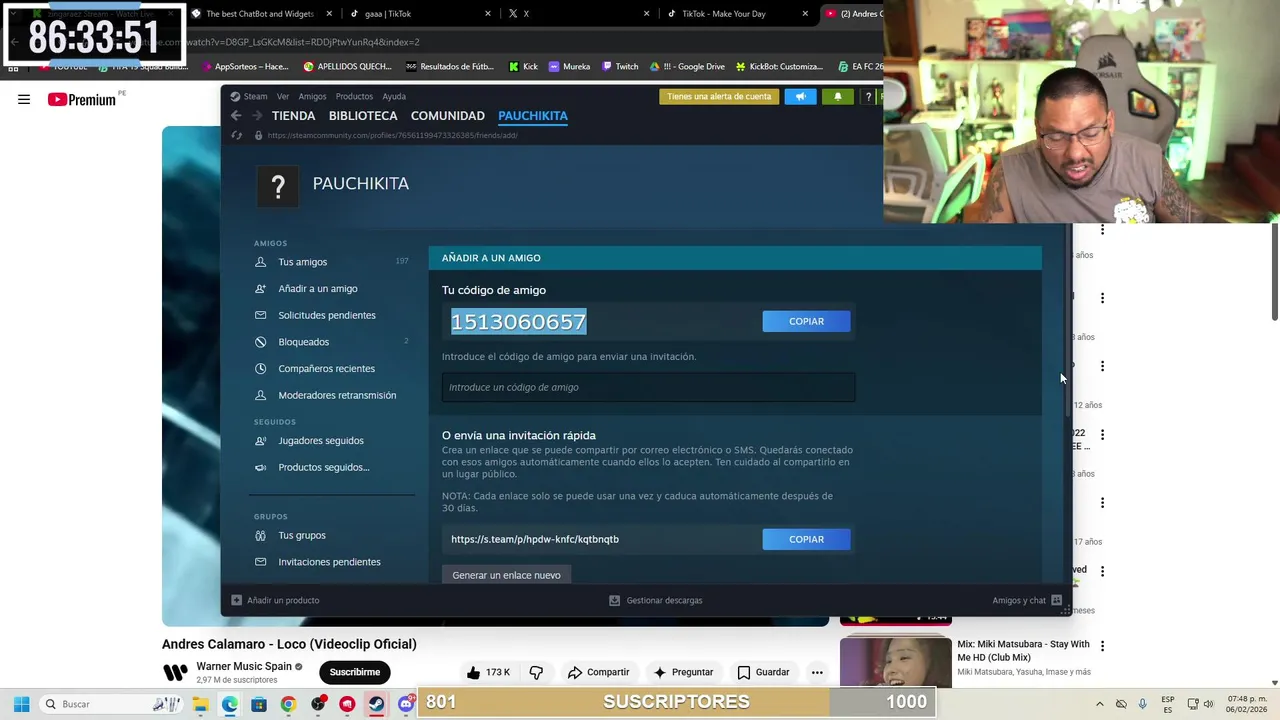Copy the friend code 1513060657
The image size is (1280, 720).
806,321
